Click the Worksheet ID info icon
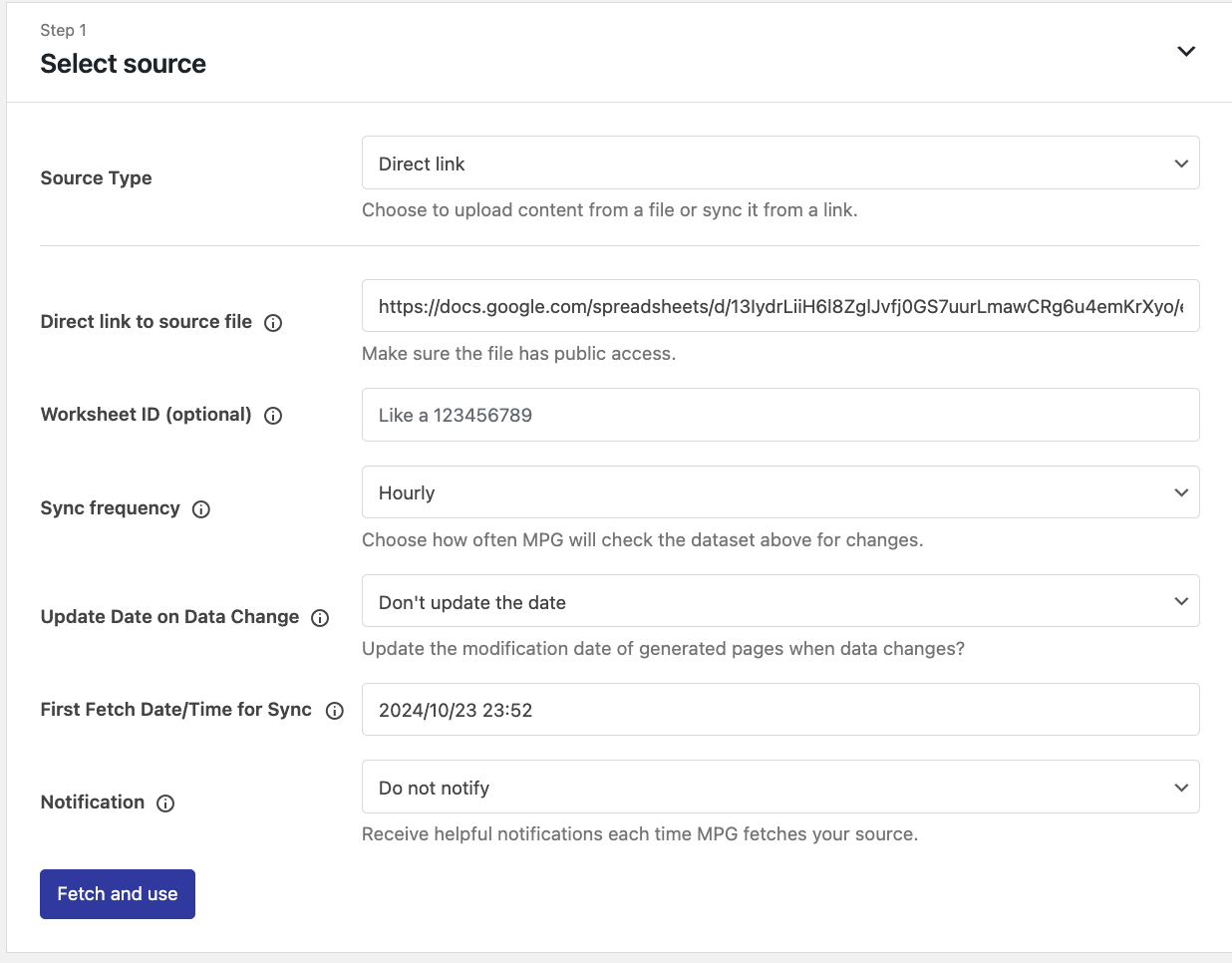Screen dimensions: 1232x963 point(273,416)
